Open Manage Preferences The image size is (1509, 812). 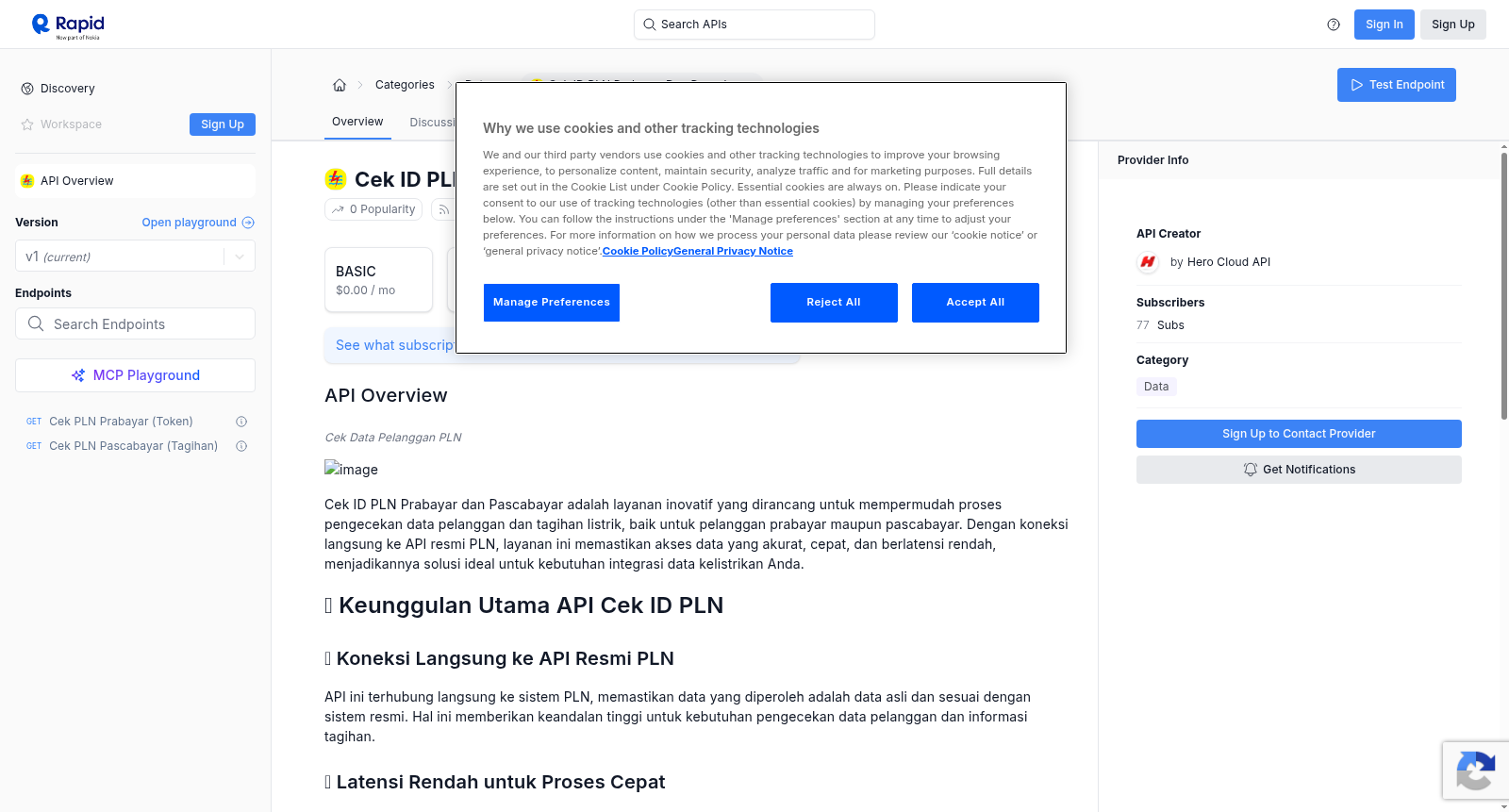[x=552, y=303]
